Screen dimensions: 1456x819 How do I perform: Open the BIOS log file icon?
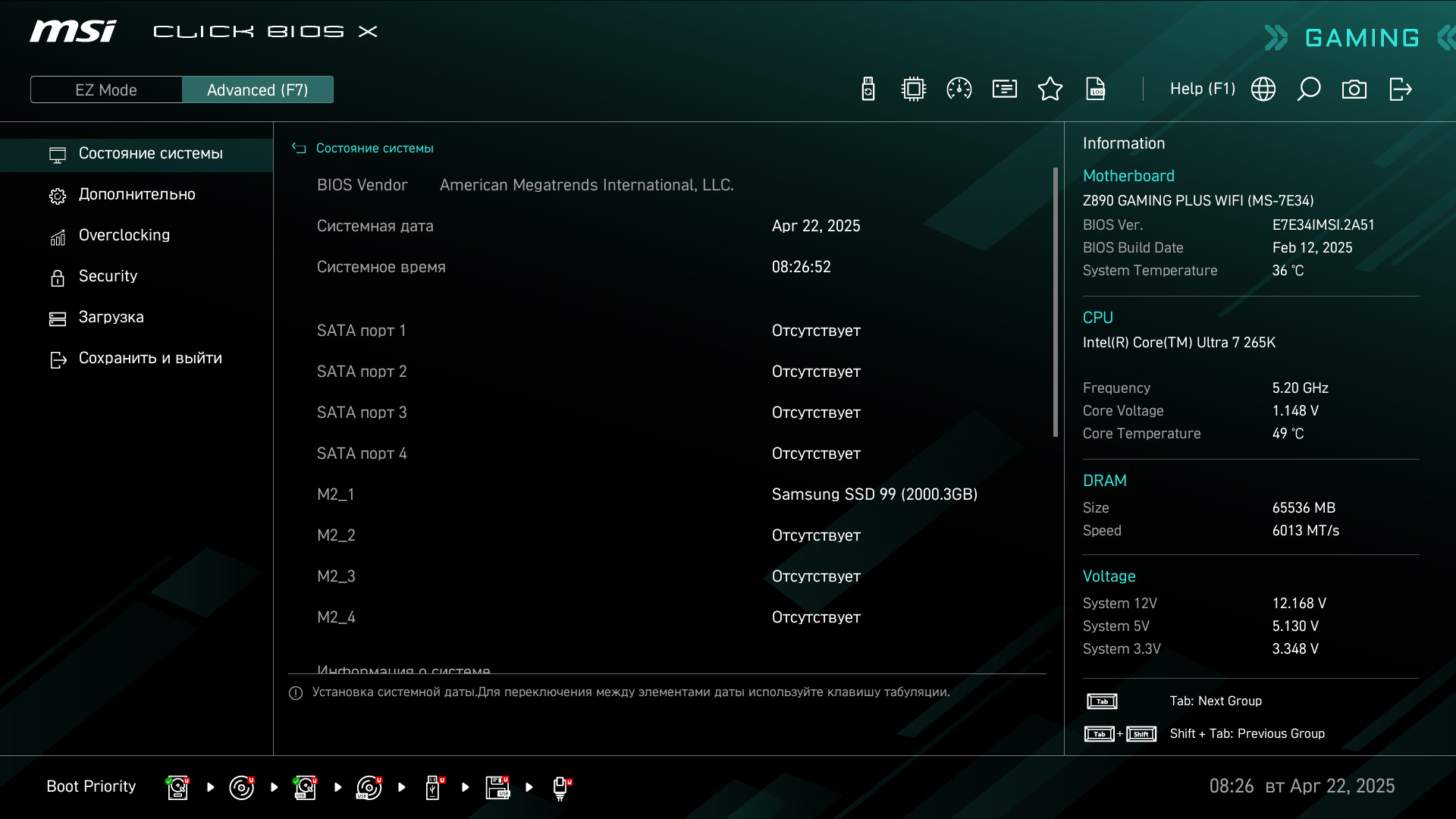[x=1096, y=89]
